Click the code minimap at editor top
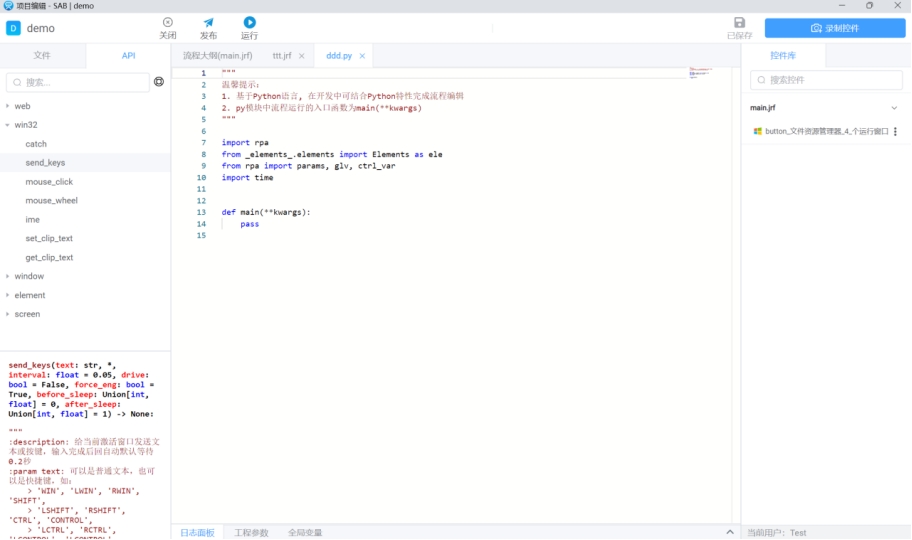Screen dimensions: 912x540 pyautogui.click(x=700, y=72)
